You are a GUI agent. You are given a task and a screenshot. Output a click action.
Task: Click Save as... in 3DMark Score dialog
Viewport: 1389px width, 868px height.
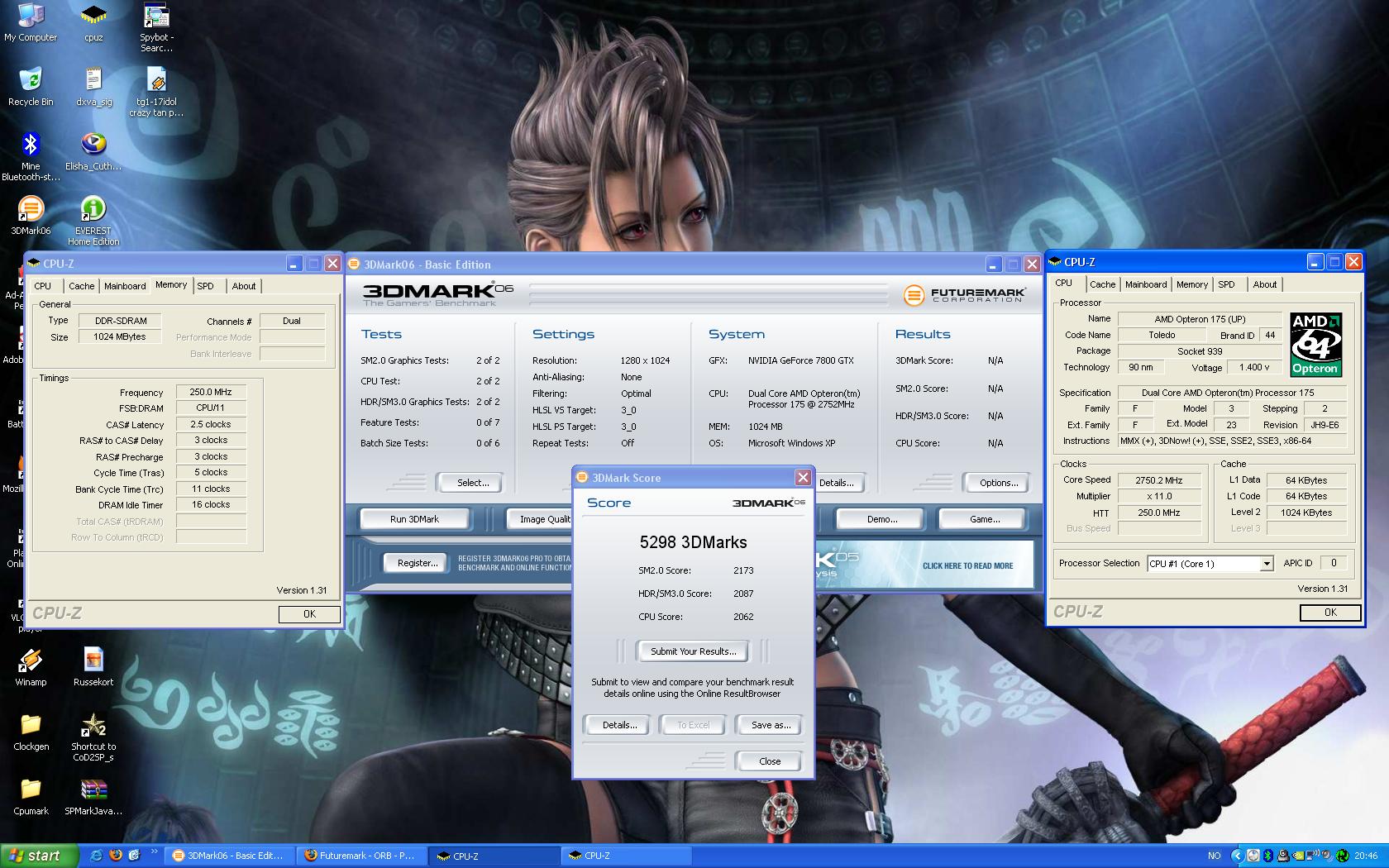pos(771,725)
